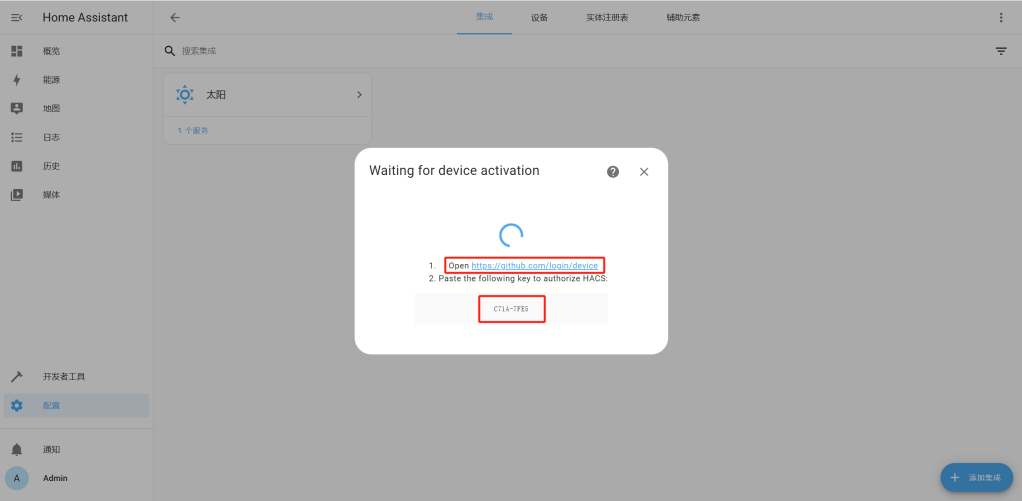Switch to the 设备 devices tab

(x=539, y=18)
